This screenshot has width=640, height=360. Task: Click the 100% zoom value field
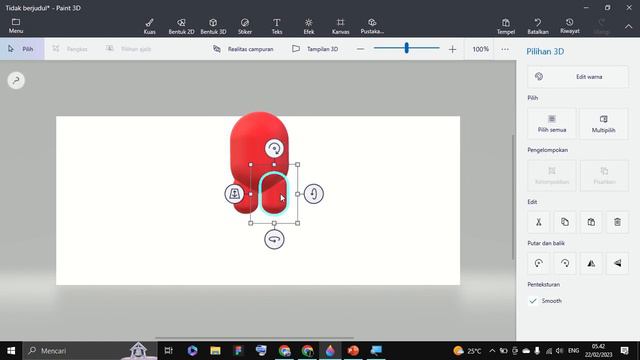click(x=480, y=49)
